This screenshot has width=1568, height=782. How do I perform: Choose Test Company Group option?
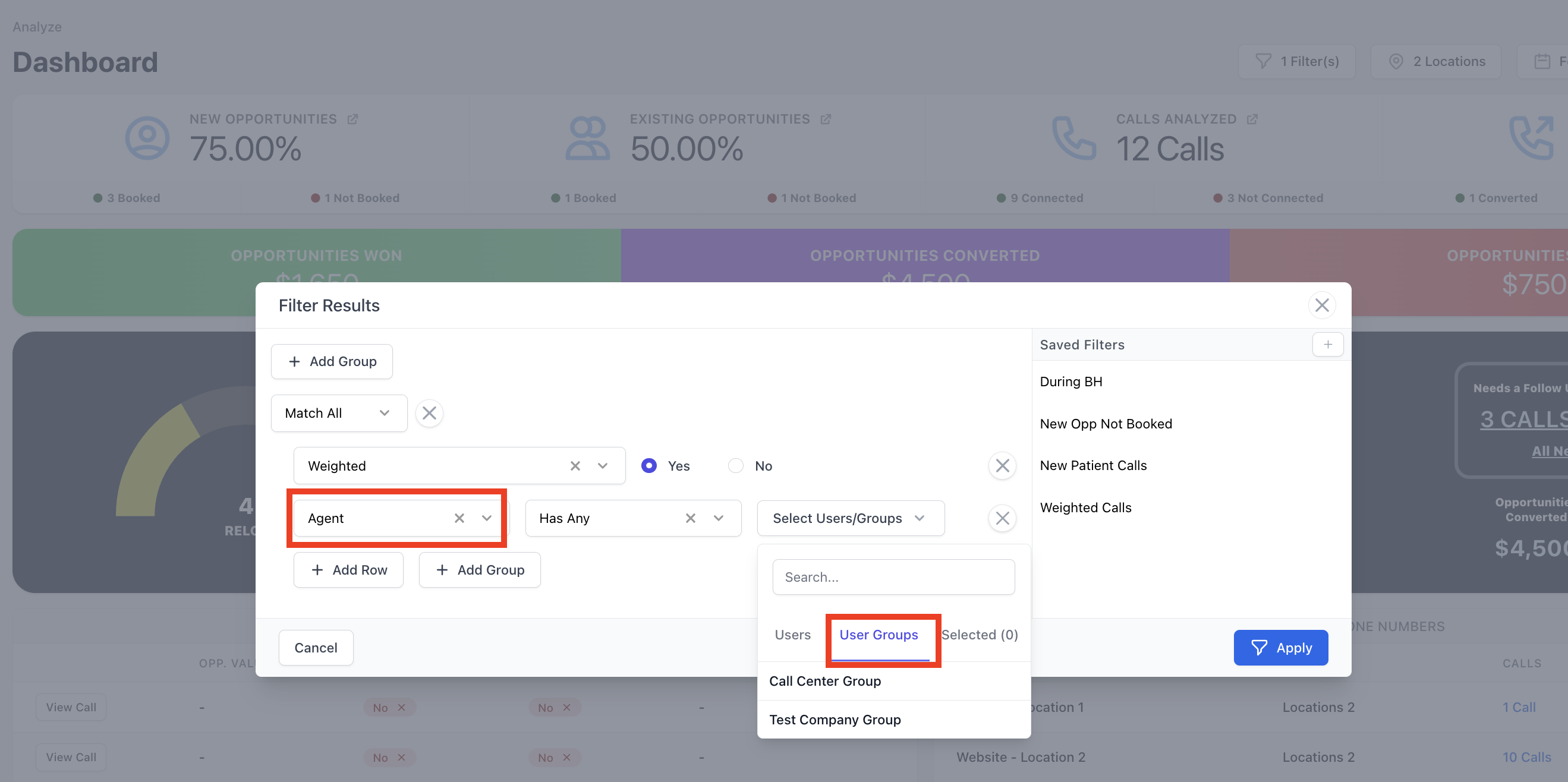[x=893, y=720]
